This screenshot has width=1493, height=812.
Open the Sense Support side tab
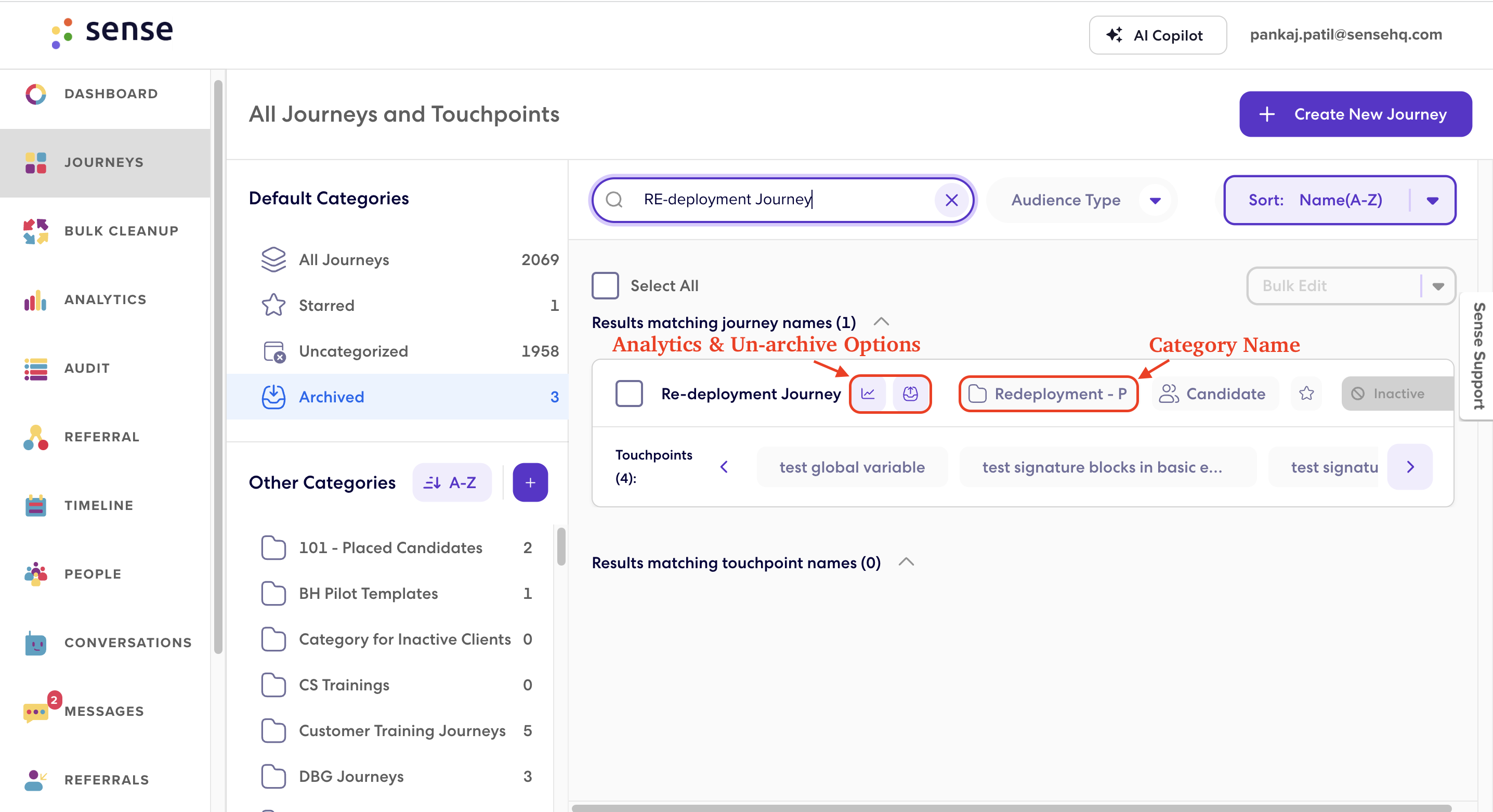(1477, 356)
